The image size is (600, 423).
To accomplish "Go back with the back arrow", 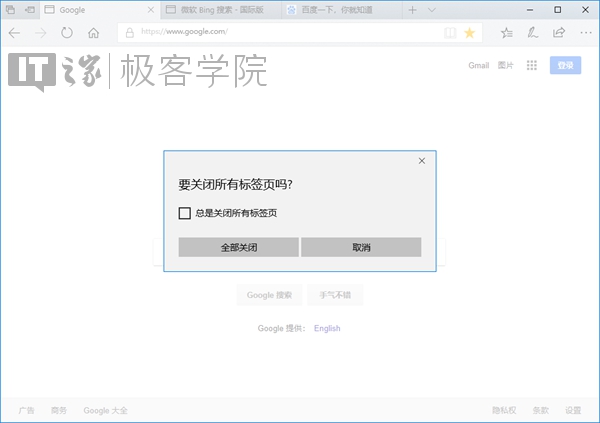I will pyautogui.click(x=14, y=33).
